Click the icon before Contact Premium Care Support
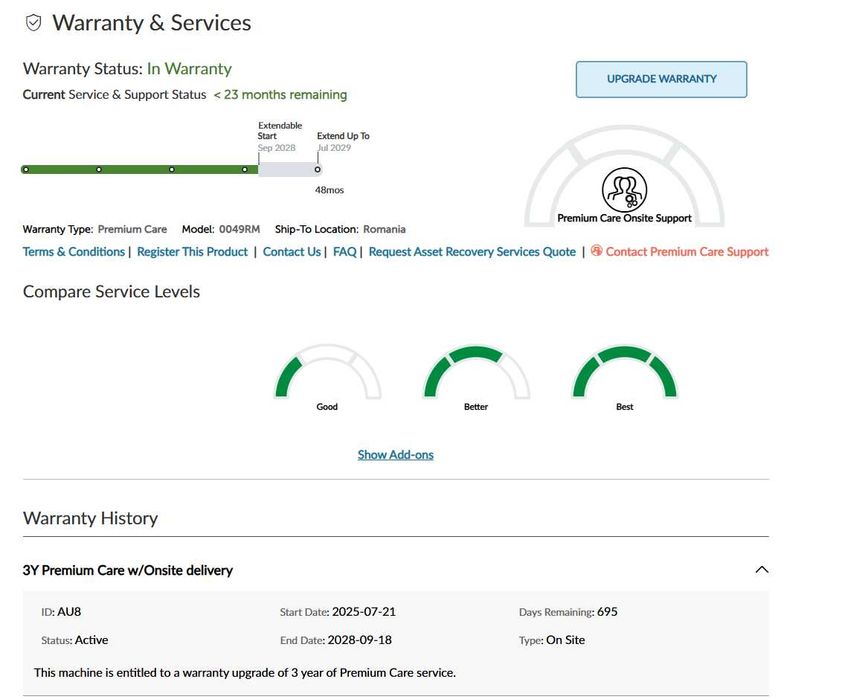Screen dimensions: 842x699 pos(596,251)
